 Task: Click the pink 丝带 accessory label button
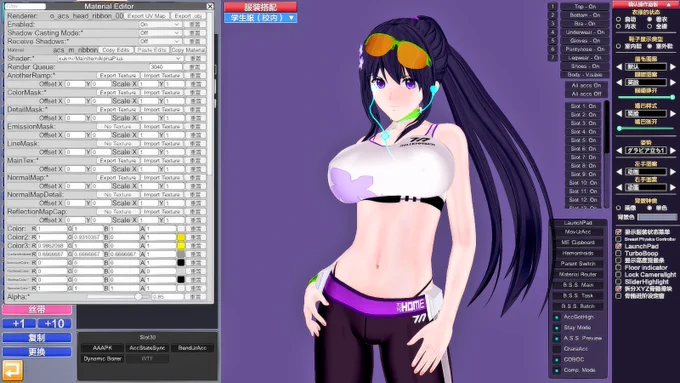click(x=37, y=310)
